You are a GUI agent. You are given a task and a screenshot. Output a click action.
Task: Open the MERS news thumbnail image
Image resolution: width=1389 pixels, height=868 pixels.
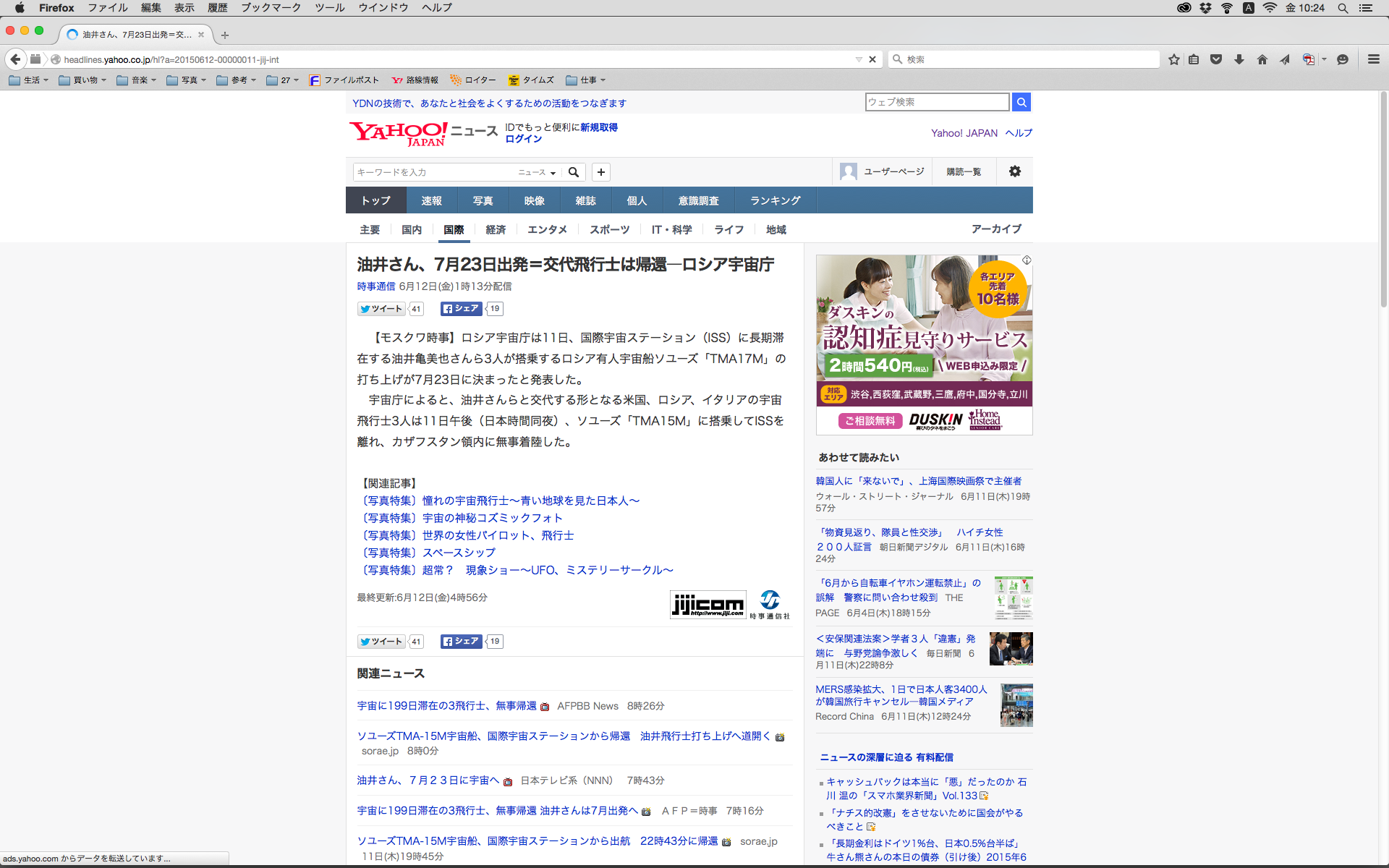[1016, 705]
